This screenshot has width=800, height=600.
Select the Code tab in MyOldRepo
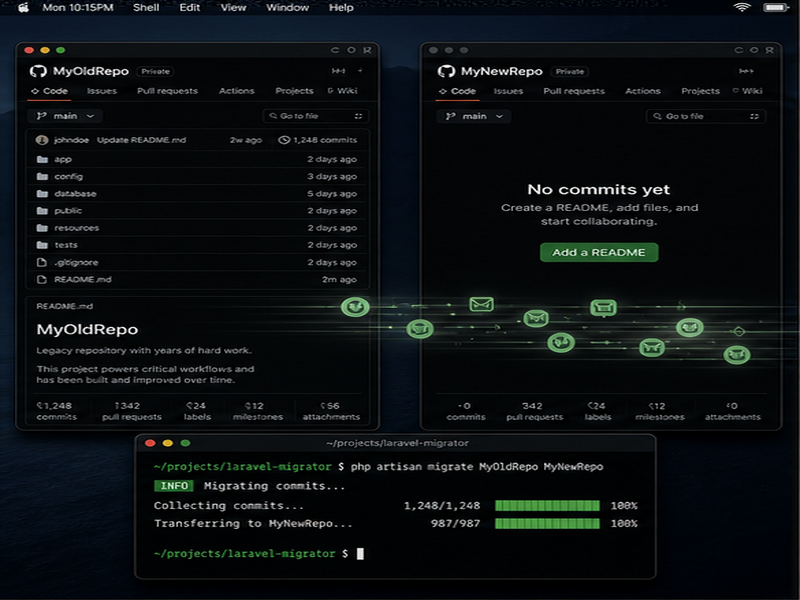click(49, 91)
